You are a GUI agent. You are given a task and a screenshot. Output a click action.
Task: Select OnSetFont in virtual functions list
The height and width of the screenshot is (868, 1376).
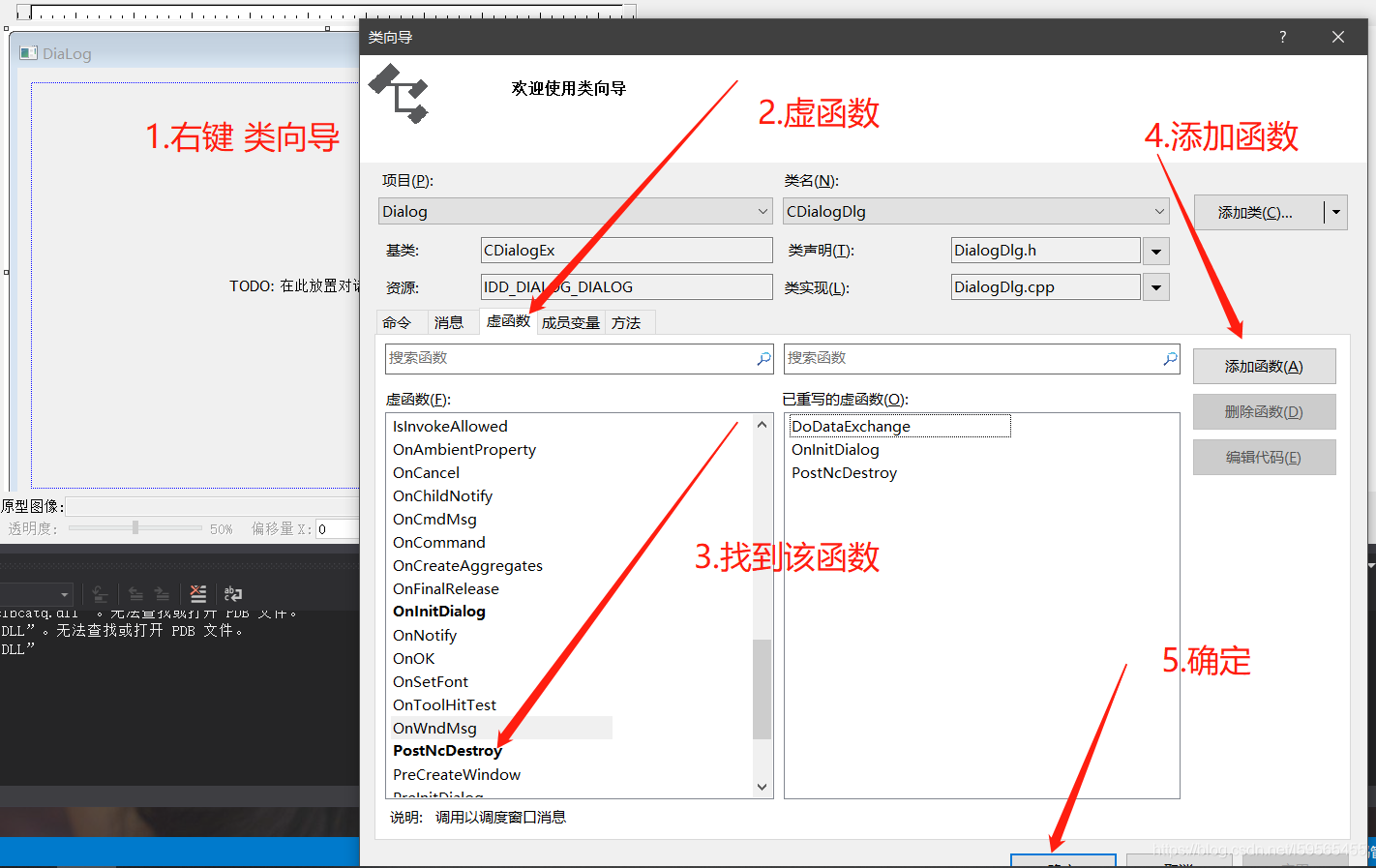click(x=431, y=681)
